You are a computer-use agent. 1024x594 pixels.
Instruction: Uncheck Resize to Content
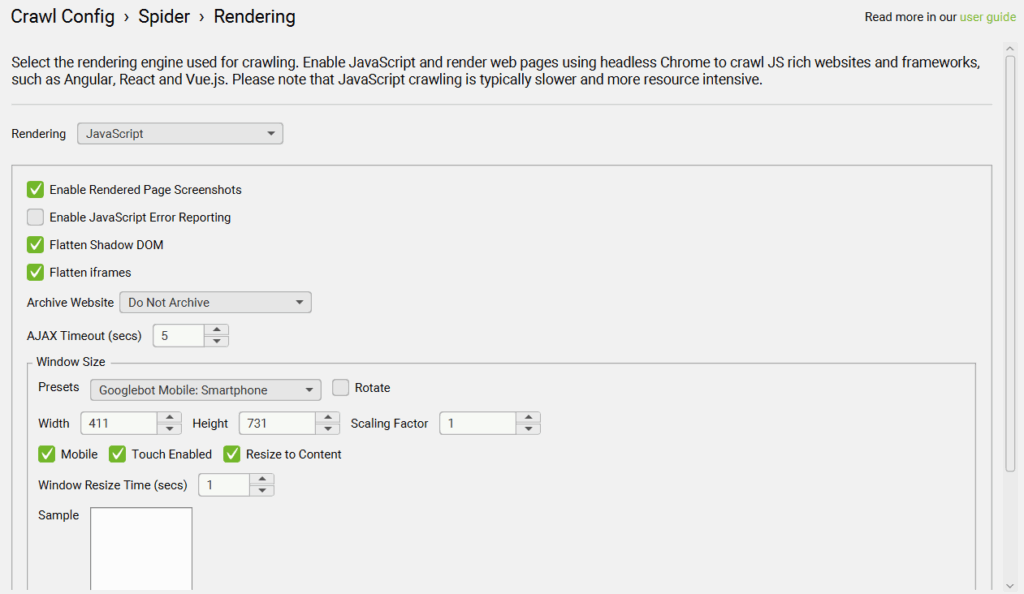(x=231, y=454)
